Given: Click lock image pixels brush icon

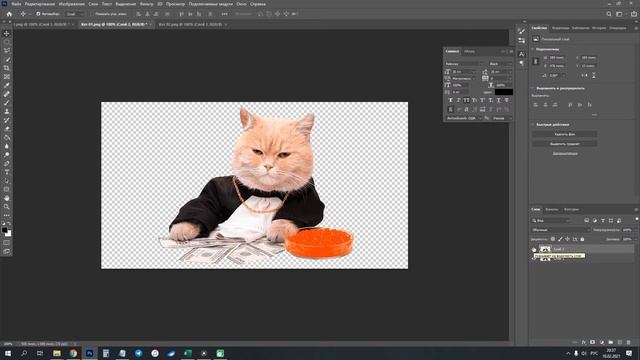Looking at the screenshot, I should (x=560, y=239).
